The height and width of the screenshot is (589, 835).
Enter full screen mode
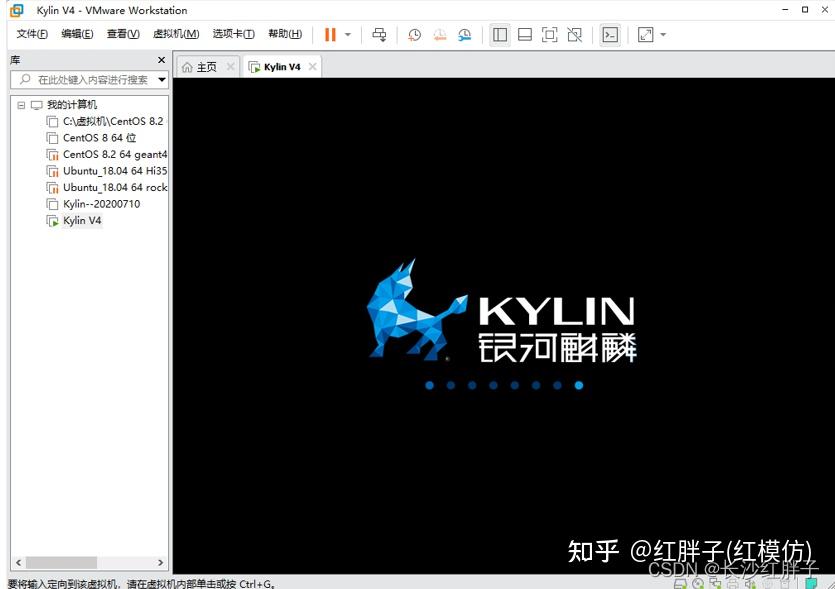click(x=550, y=35)
